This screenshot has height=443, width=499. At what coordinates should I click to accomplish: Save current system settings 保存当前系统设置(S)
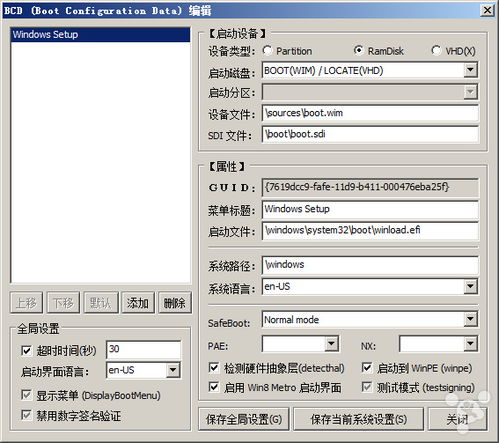tap(359, 419)
